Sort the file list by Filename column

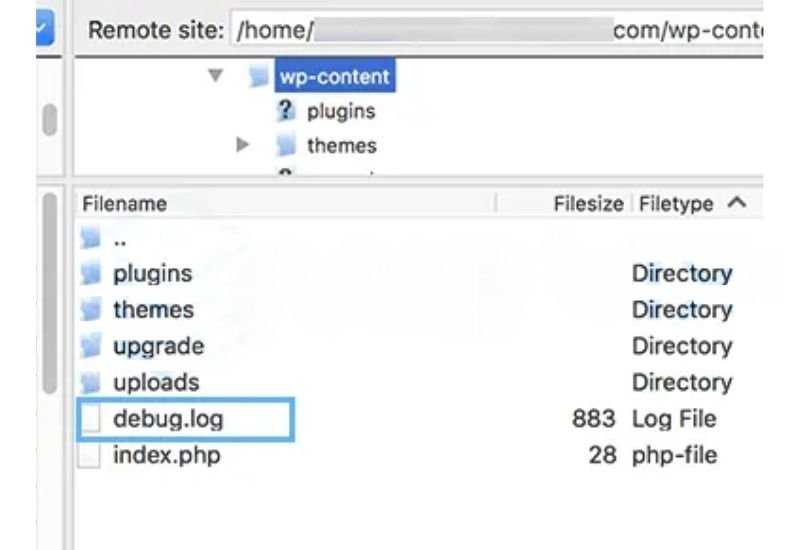(x=125, y=204)
